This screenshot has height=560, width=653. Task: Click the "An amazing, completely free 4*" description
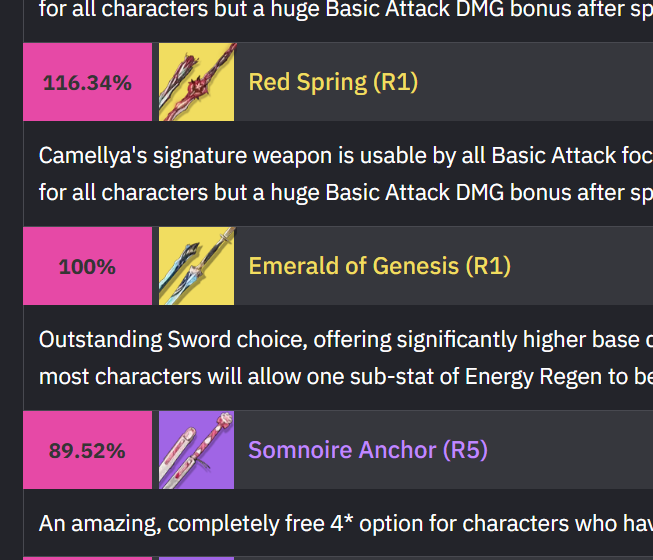click(x=346, y=524)
